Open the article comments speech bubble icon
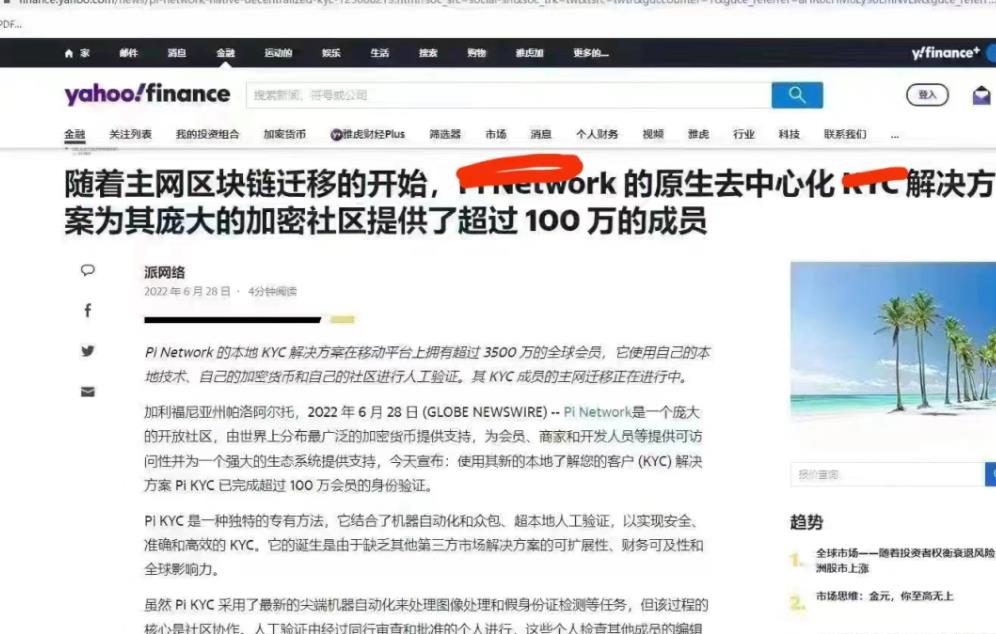Viewport: 996px width, 634px height. [x=88, y=270]
